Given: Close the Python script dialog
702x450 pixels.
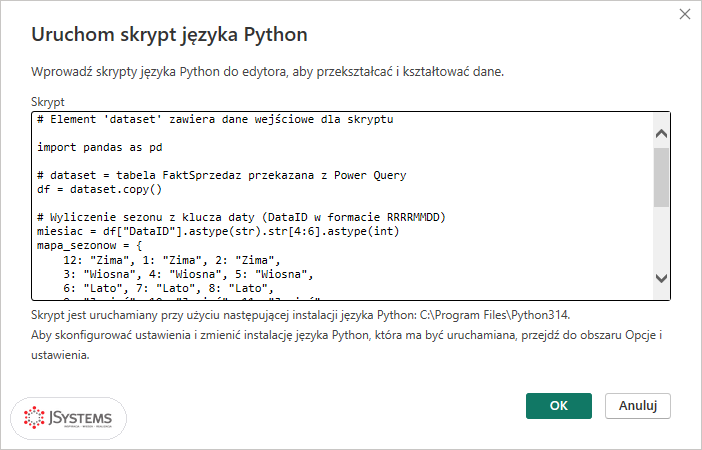Looking at the screenshot, I should tap(685, 14).
